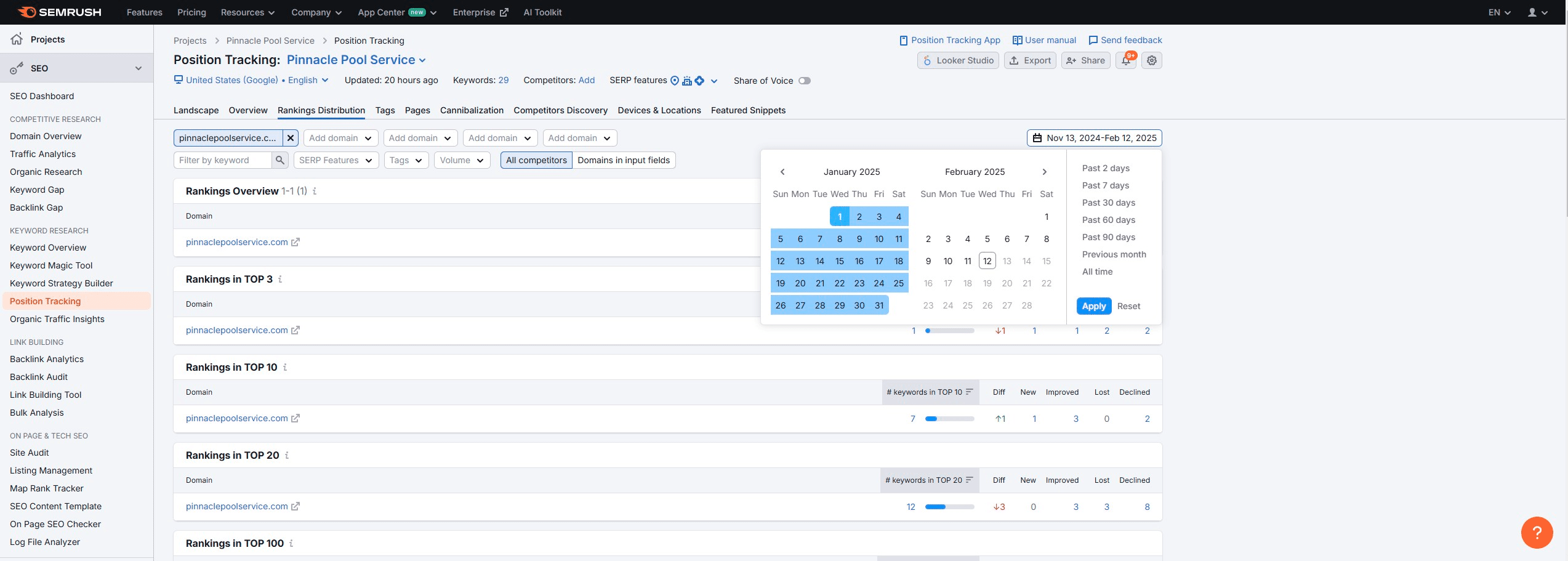The image size is (1568, 561).
Task: Clear the pinnaclepoolservice.com domain field
Action: point(291,138)
